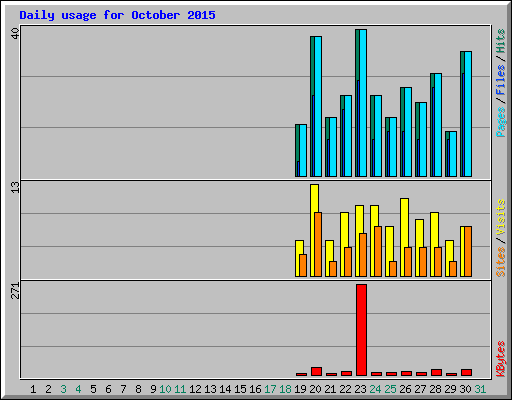Click the 'Pages' legend label

click(x=501, y=122)
